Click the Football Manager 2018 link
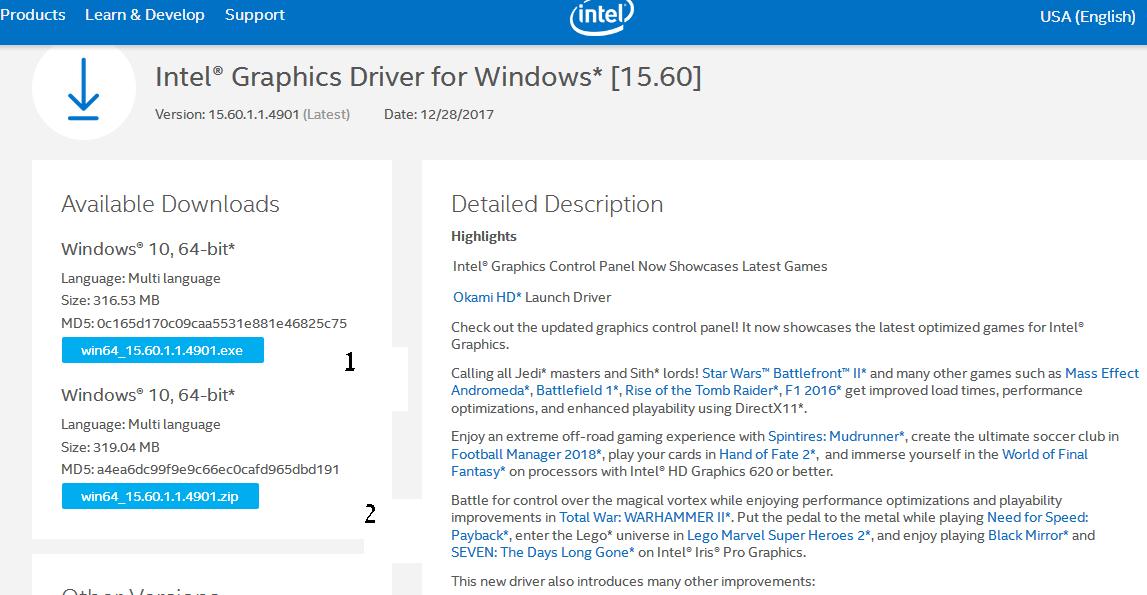This screenshot has height=595, width=1147. (526, 454)
